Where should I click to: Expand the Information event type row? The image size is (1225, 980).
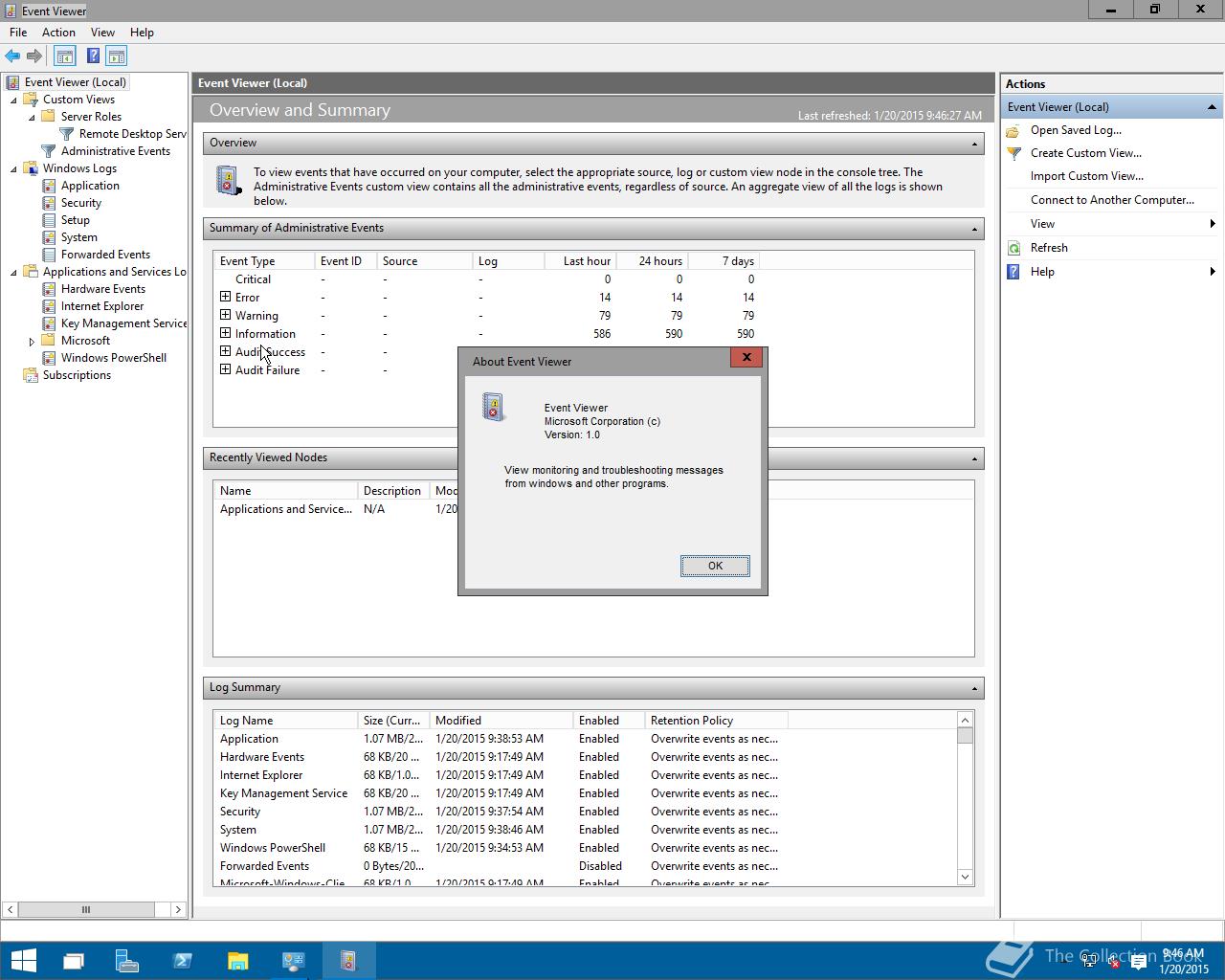[226, 333]
